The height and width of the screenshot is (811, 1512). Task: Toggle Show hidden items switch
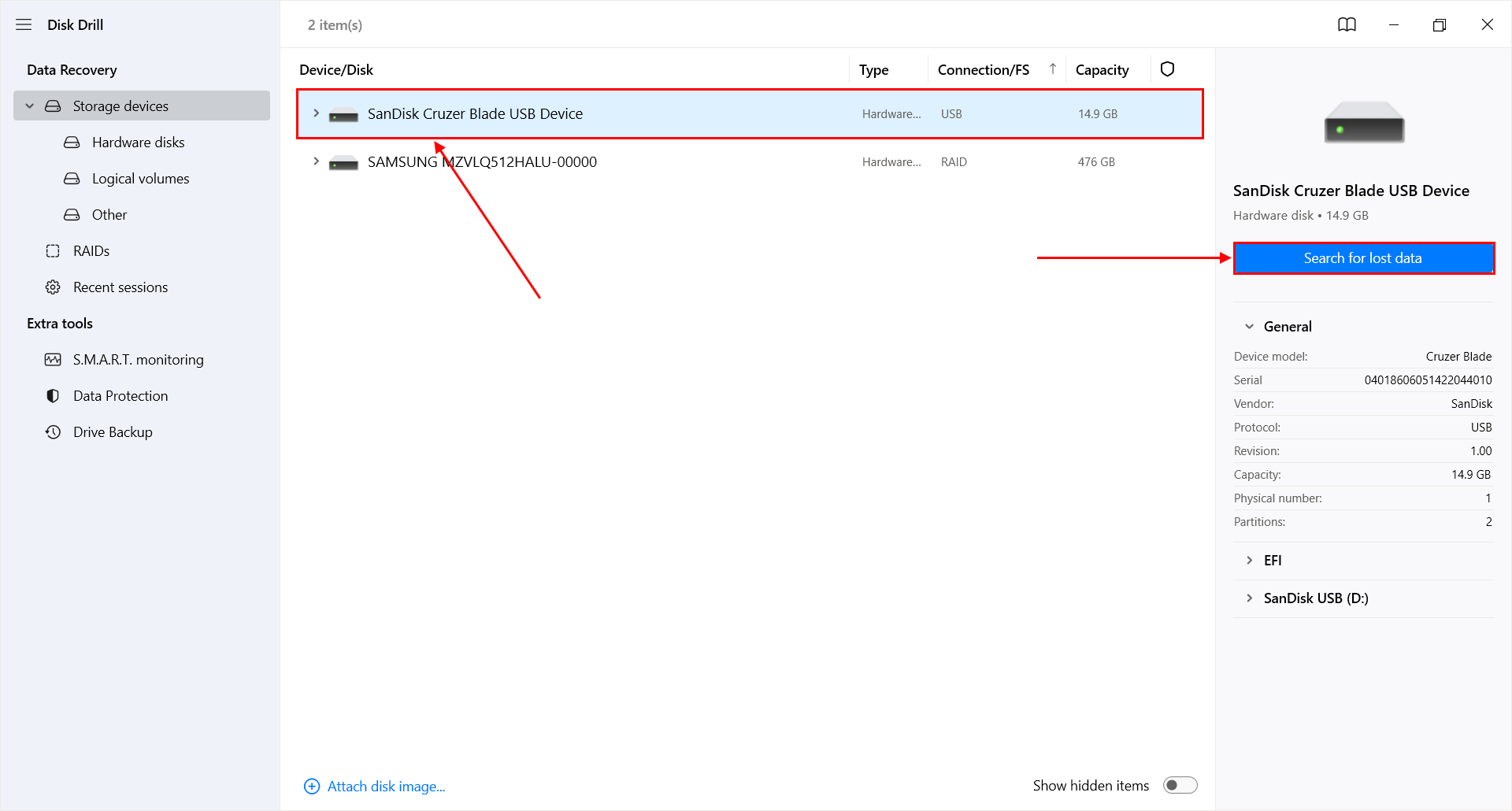click(1180, 785)
